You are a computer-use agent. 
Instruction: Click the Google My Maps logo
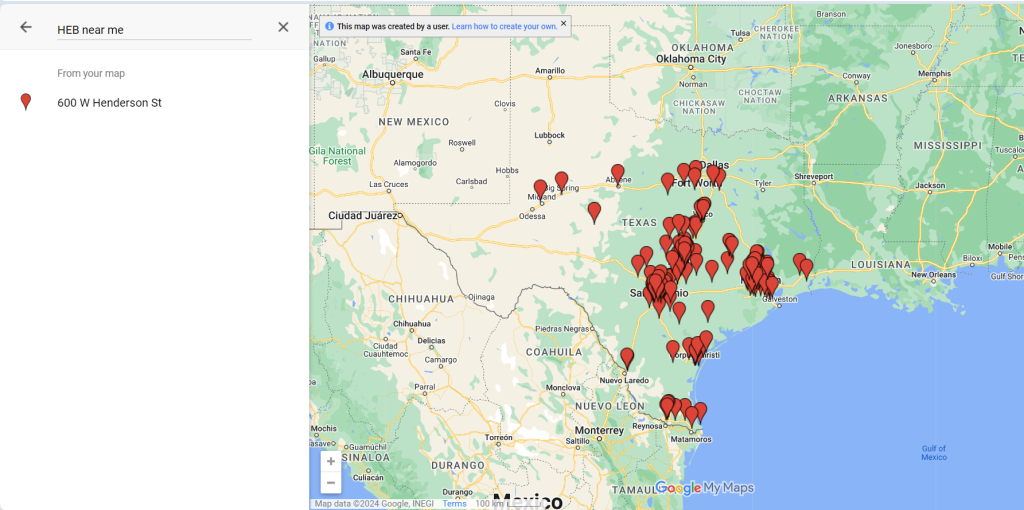pyautogui.click(x=704, y=488)
